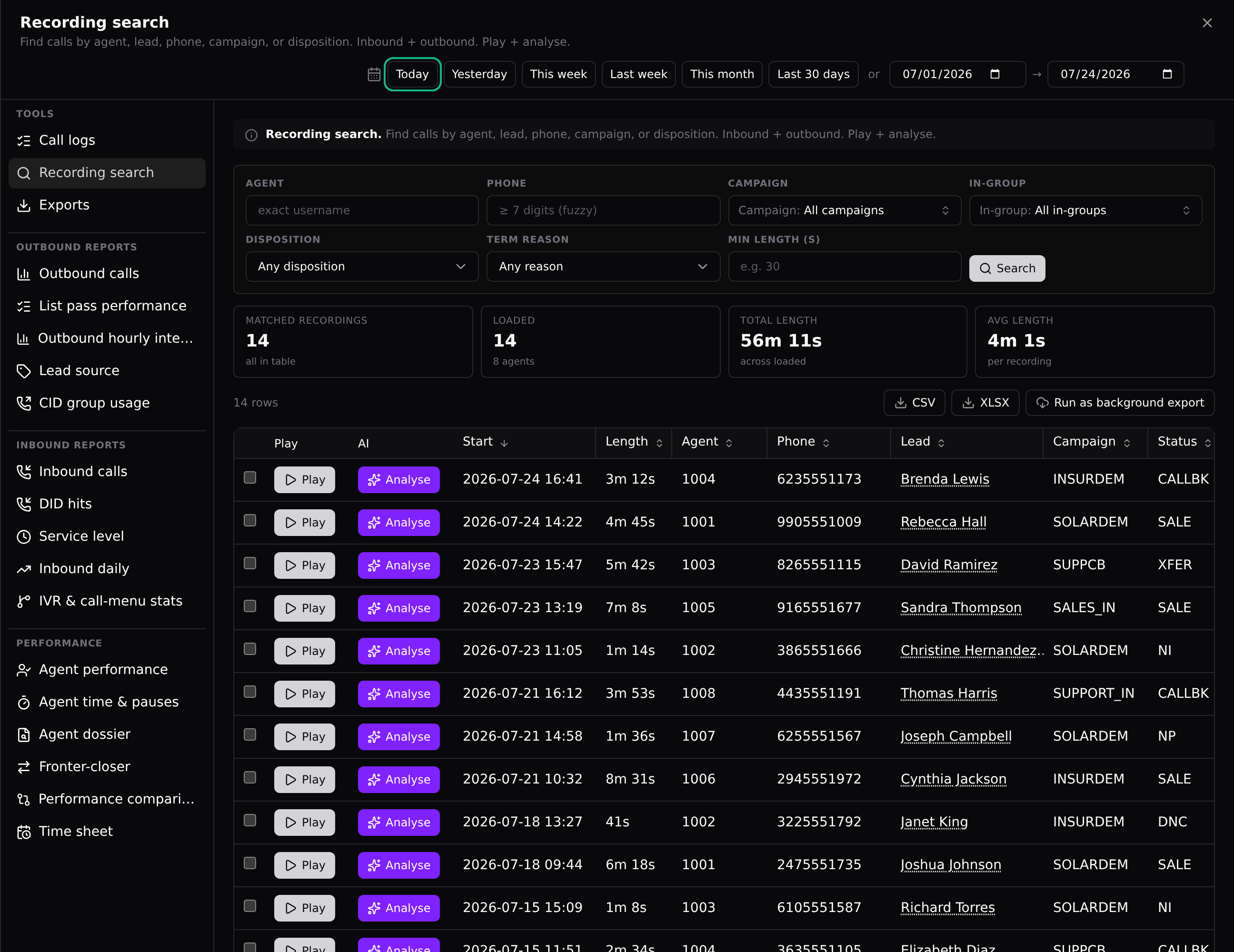The width and height of the screenshot is (1234, 952).
Task: Sort the table by Start column arrow
Action: coord(505,443)
